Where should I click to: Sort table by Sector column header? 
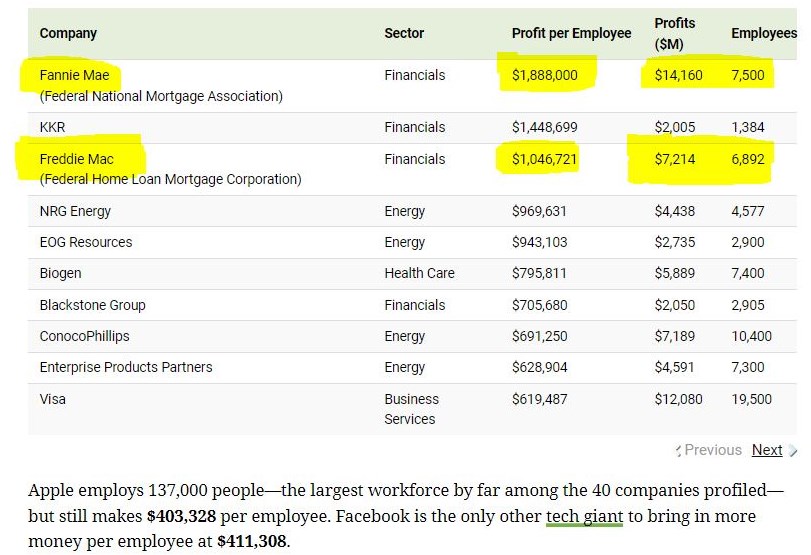pyautogui.click(x=403, y=33)
